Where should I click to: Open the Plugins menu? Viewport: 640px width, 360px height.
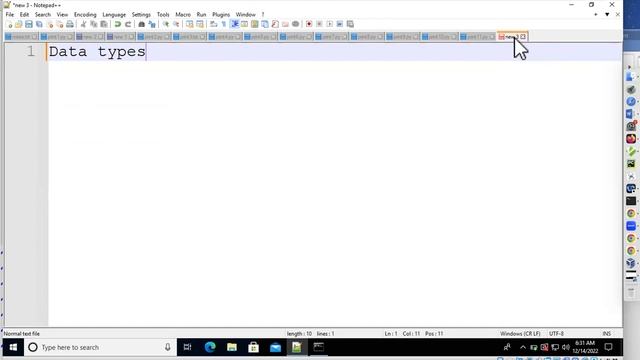coord(221,14)
